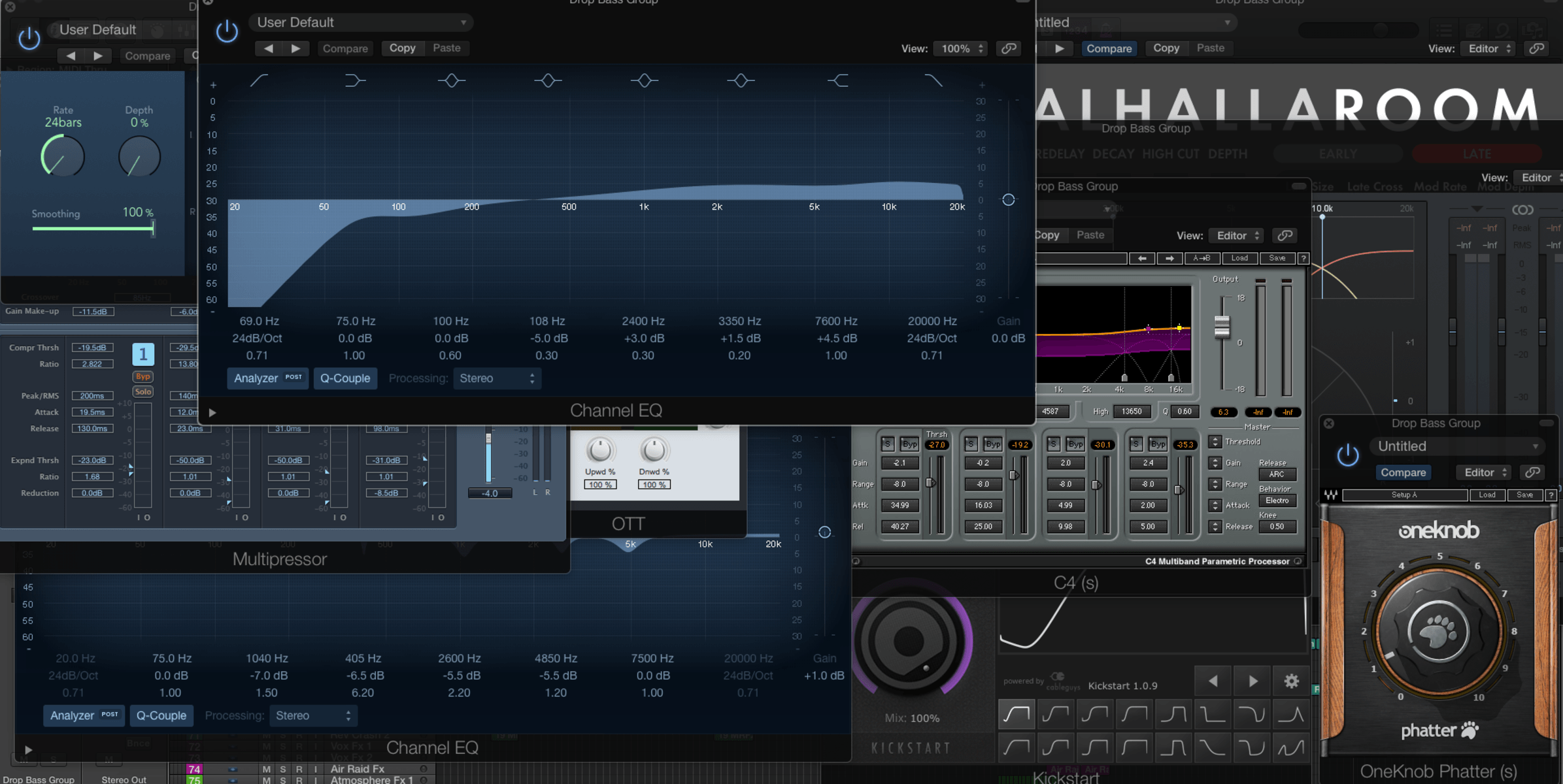Bypass C4 band one with Byp button
Image resolution: width=1563 pixels, height=784 pixels.
tap(909, 444)
